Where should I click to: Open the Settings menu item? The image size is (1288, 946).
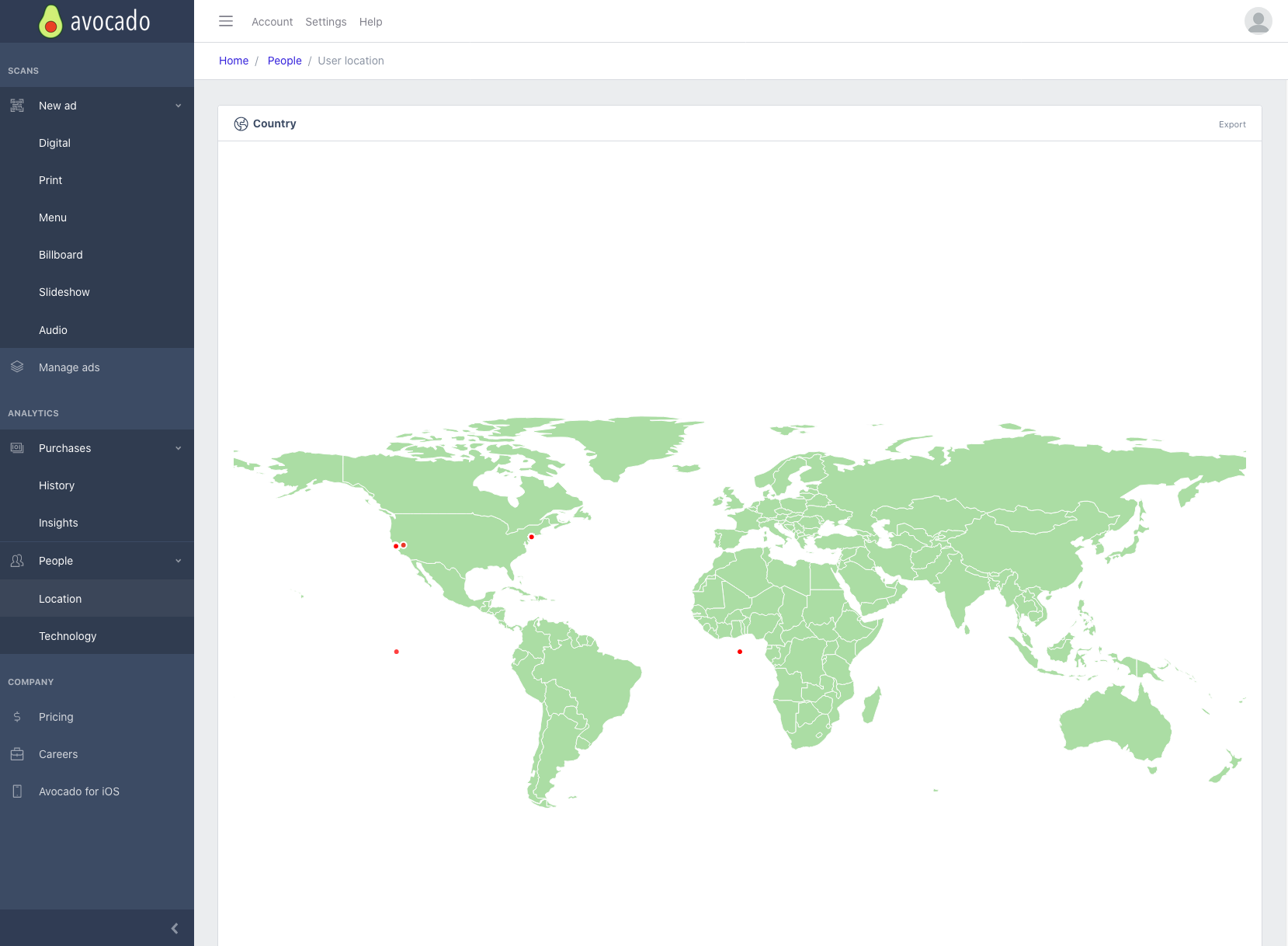pos(326,22)
